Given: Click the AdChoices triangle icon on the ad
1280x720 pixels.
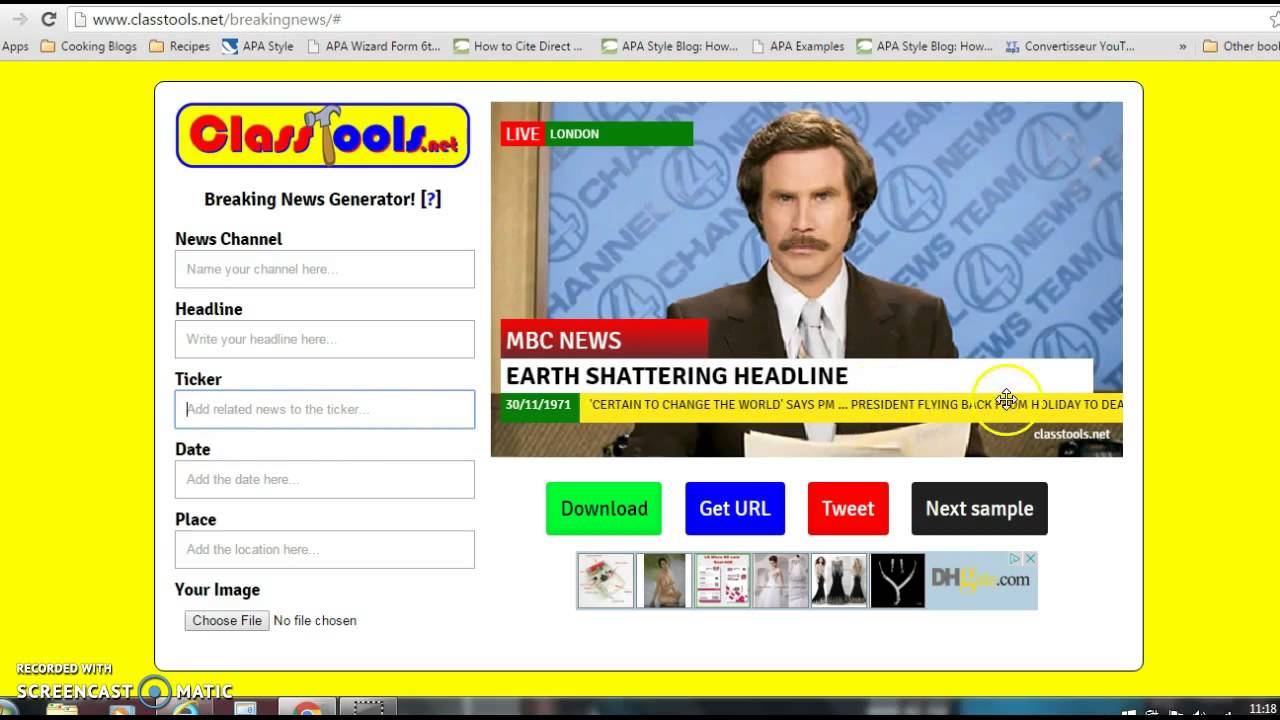Looking at the screenshot, I should [1014, 559].
